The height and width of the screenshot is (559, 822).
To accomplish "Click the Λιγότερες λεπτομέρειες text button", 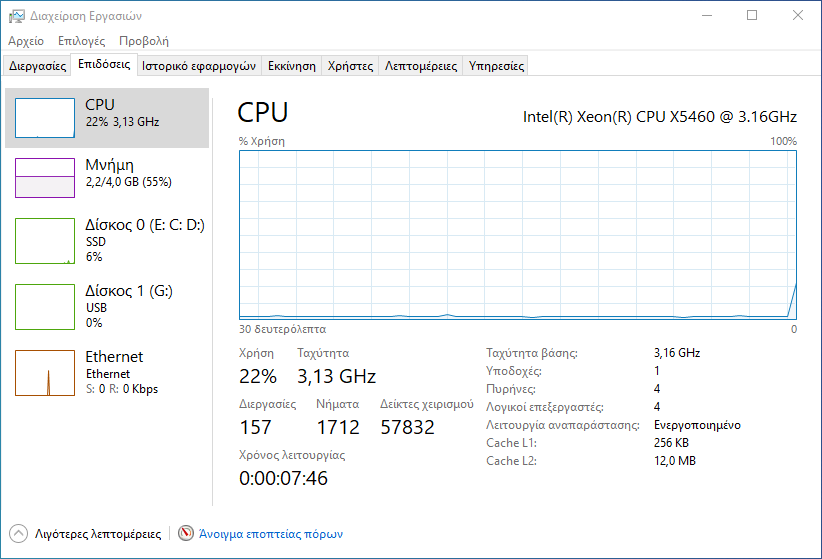I will [98, 534].
